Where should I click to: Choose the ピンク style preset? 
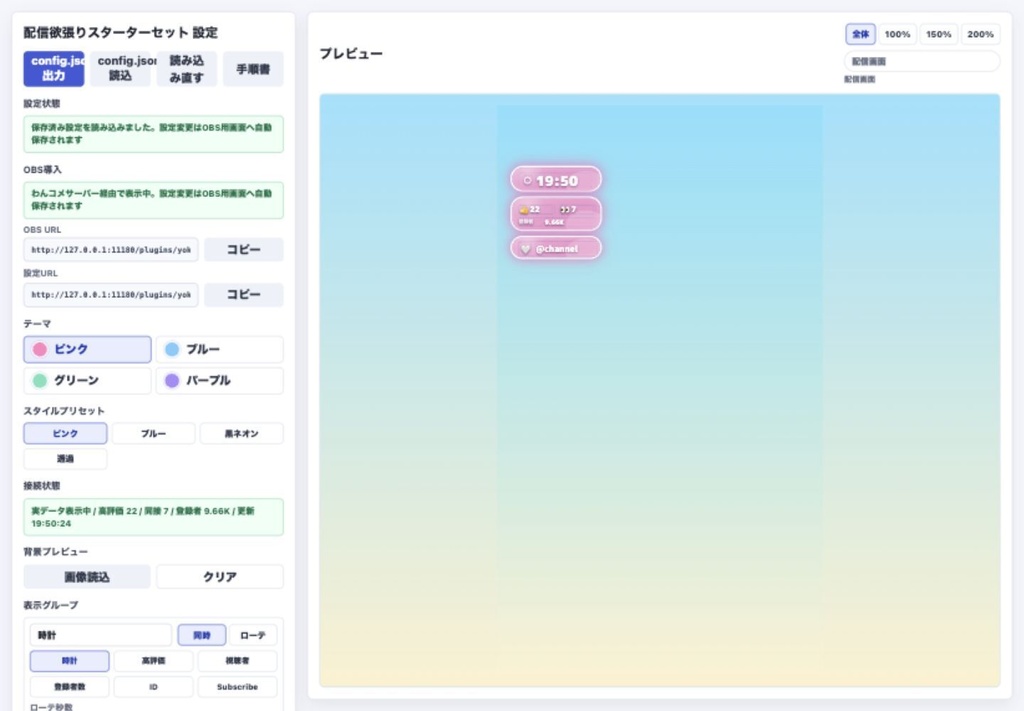coord(65,434)
